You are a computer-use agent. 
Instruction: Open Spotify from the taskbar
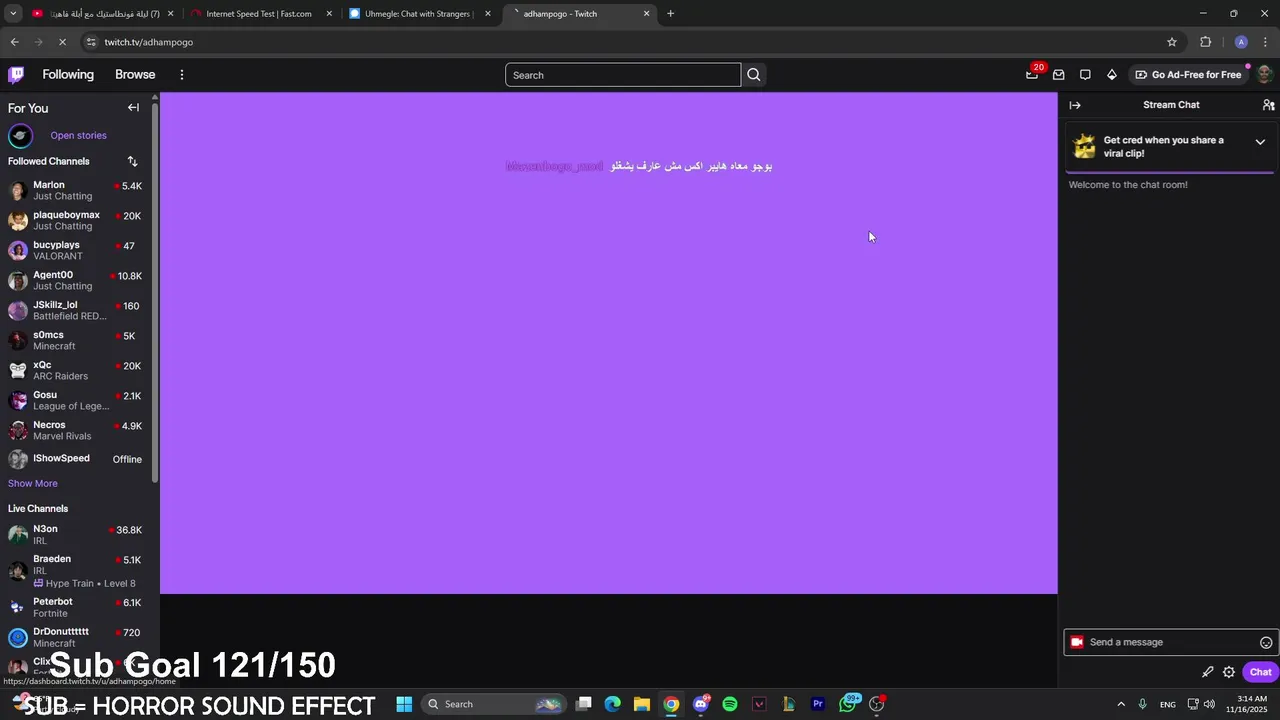730,704
